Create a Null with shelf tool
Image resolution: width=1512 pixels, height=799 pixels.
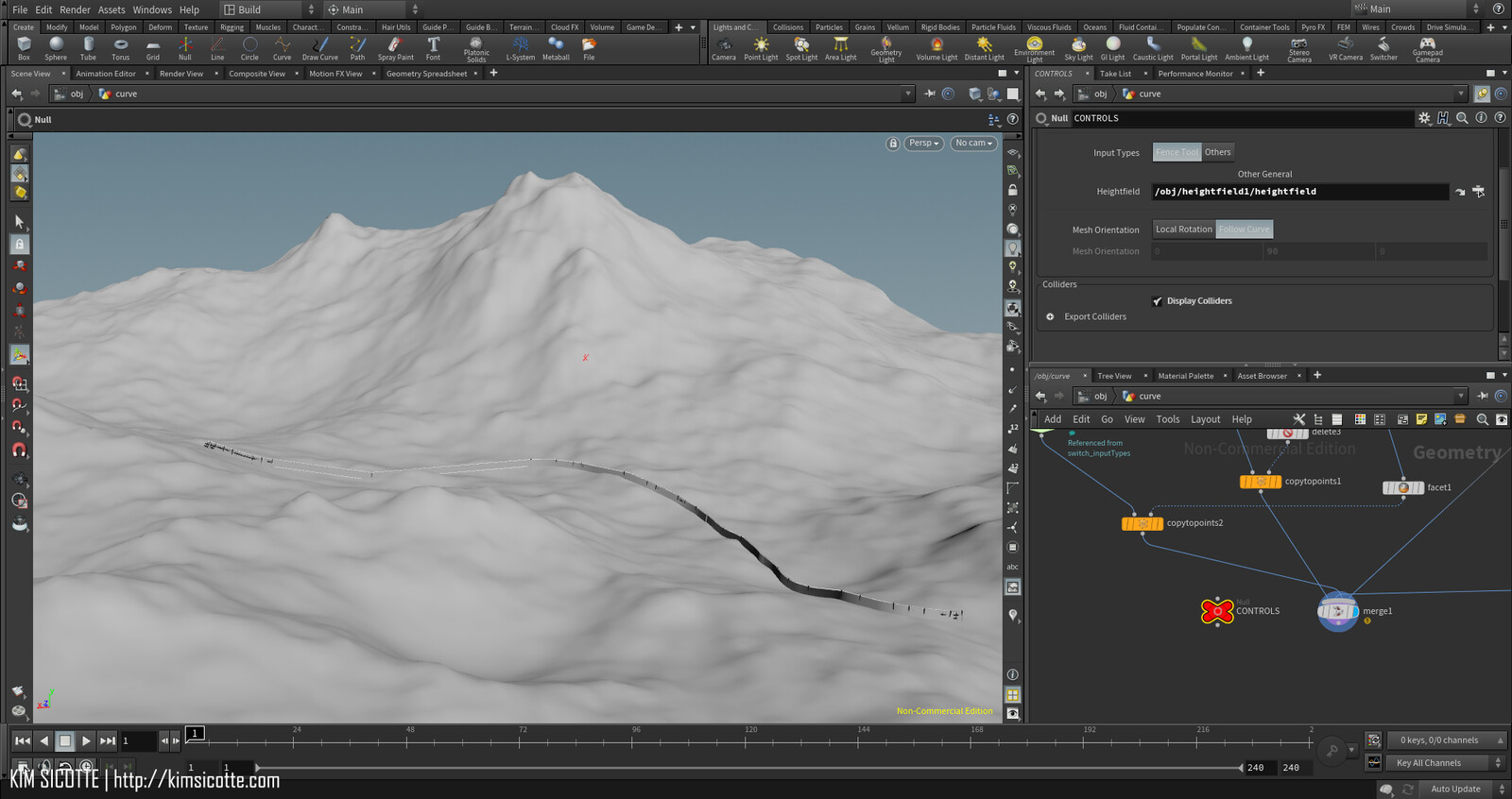pos(184,49)
